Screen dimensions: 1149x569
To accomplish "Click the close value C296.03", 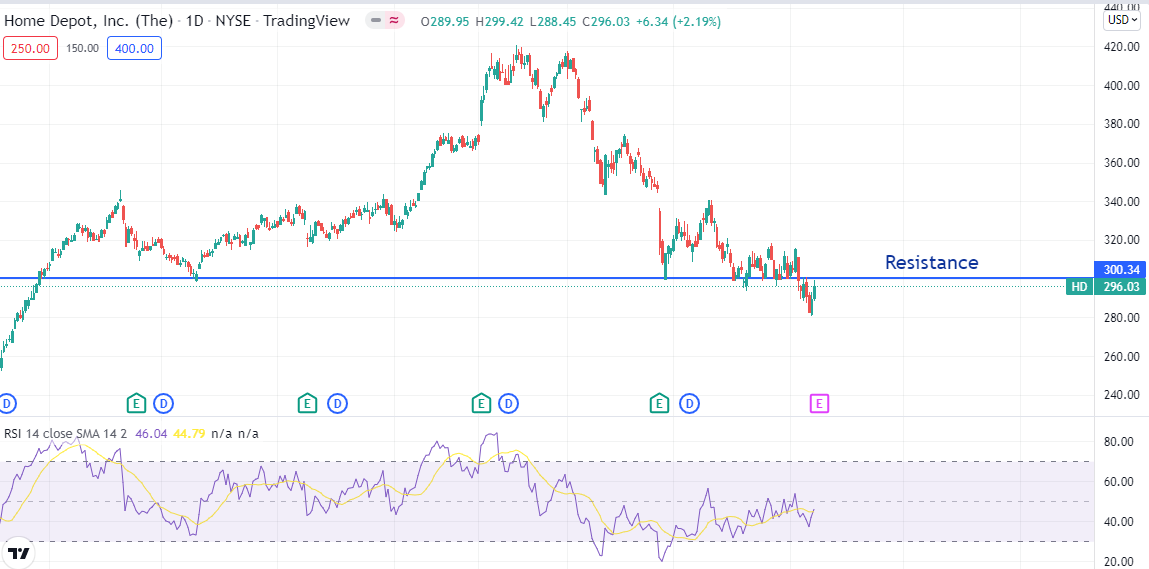I will [605, 22].
